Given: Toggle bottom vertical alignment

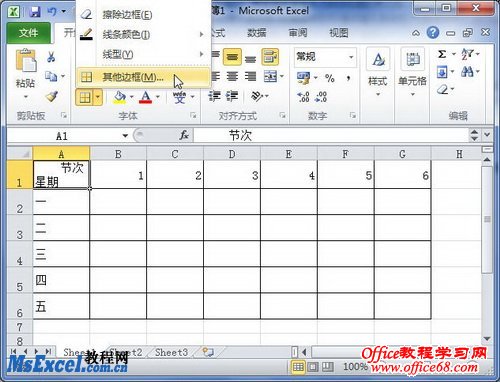Looking at the screenshot, I should coord(250,59).
